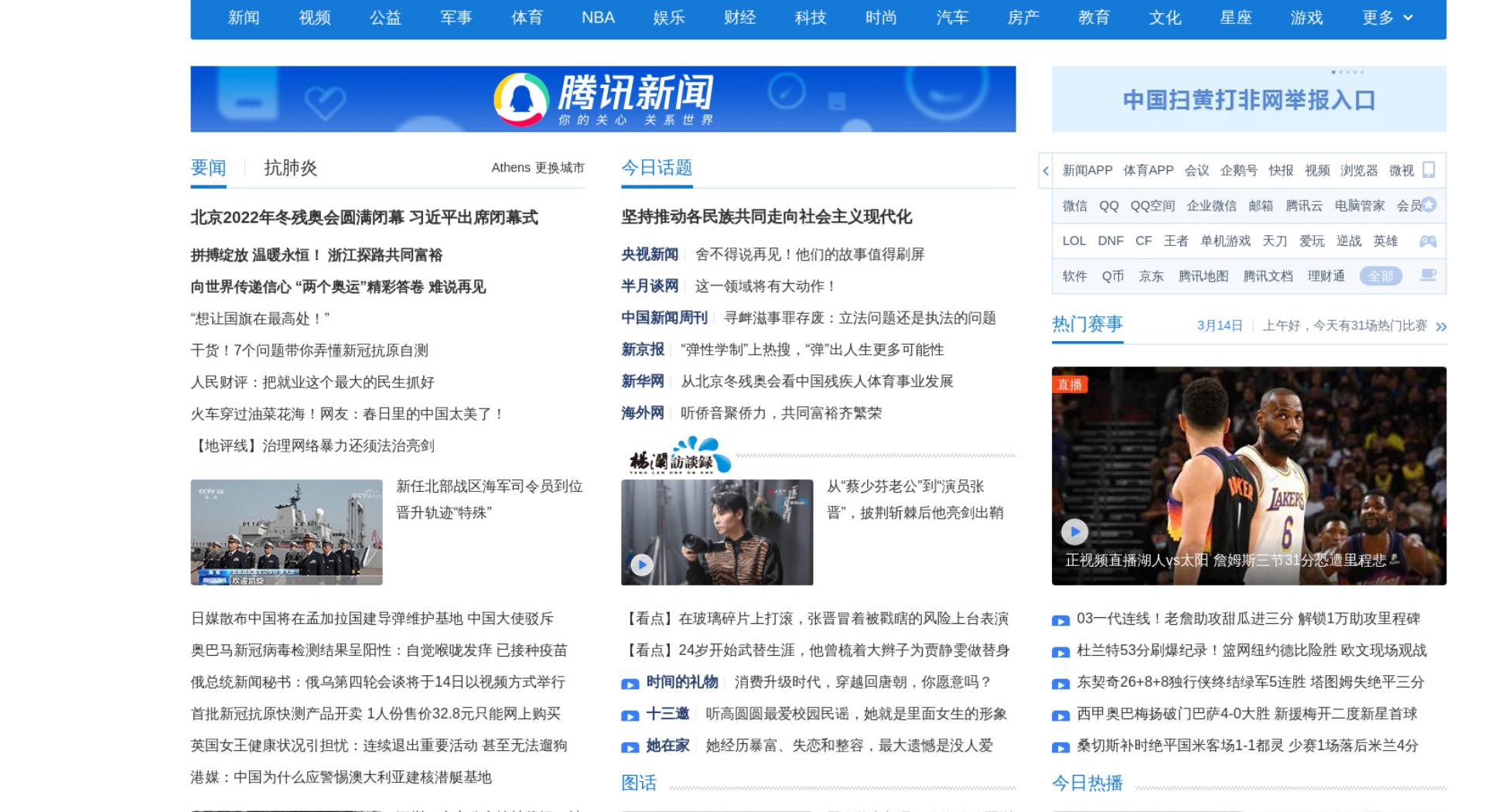1485x812 pixels.
Task: Click the video icon before 她在家
Action: point(630,747)
